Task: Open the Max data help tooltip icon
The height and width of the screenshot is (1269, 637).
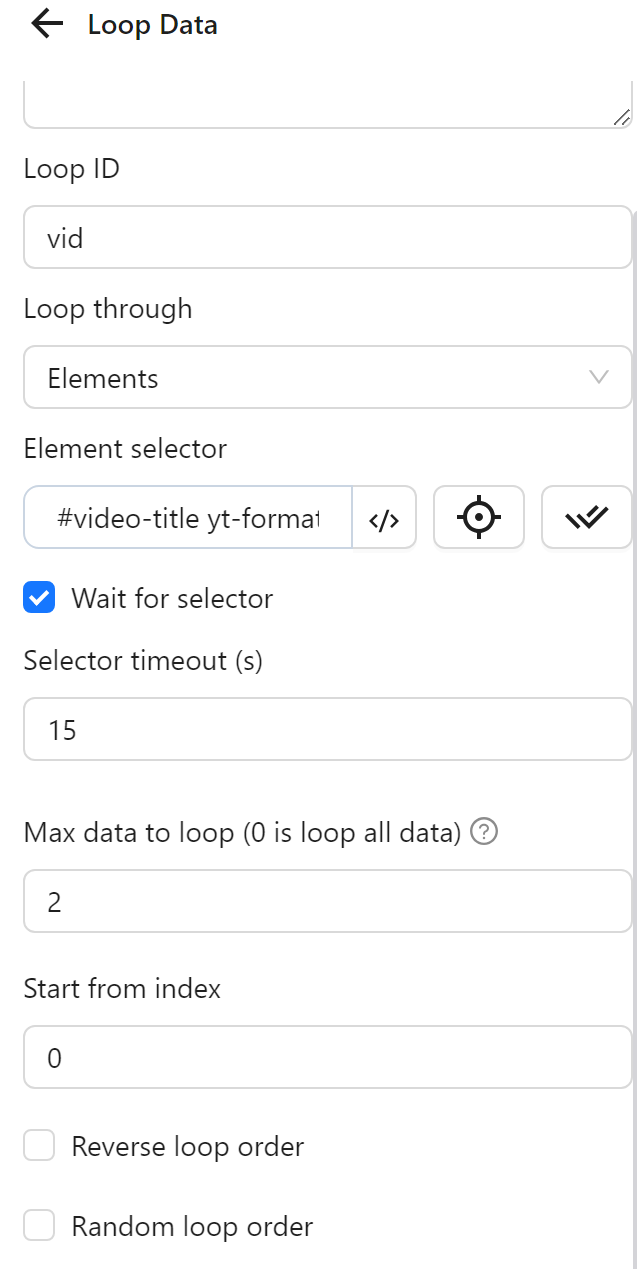Action: click(483, 831)
